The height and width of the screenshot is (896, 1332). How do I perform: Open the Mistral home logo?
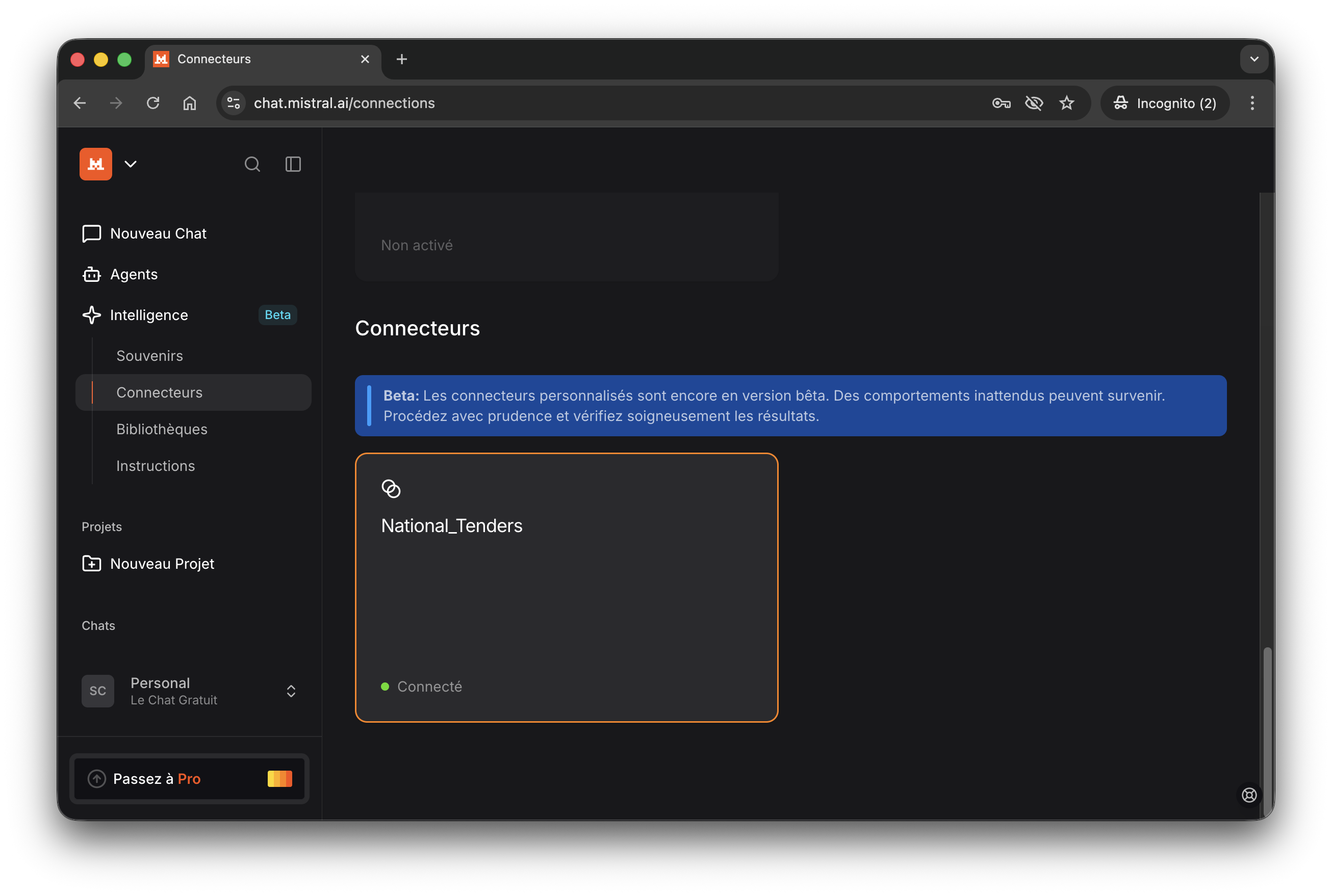(95, 164)
